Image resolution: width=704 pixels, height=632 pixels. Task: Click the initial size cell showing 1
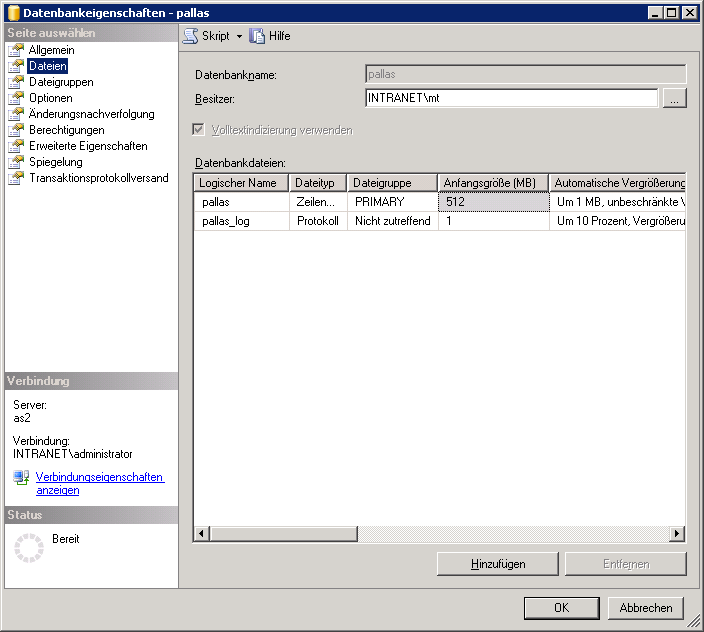tap(494, 221)
